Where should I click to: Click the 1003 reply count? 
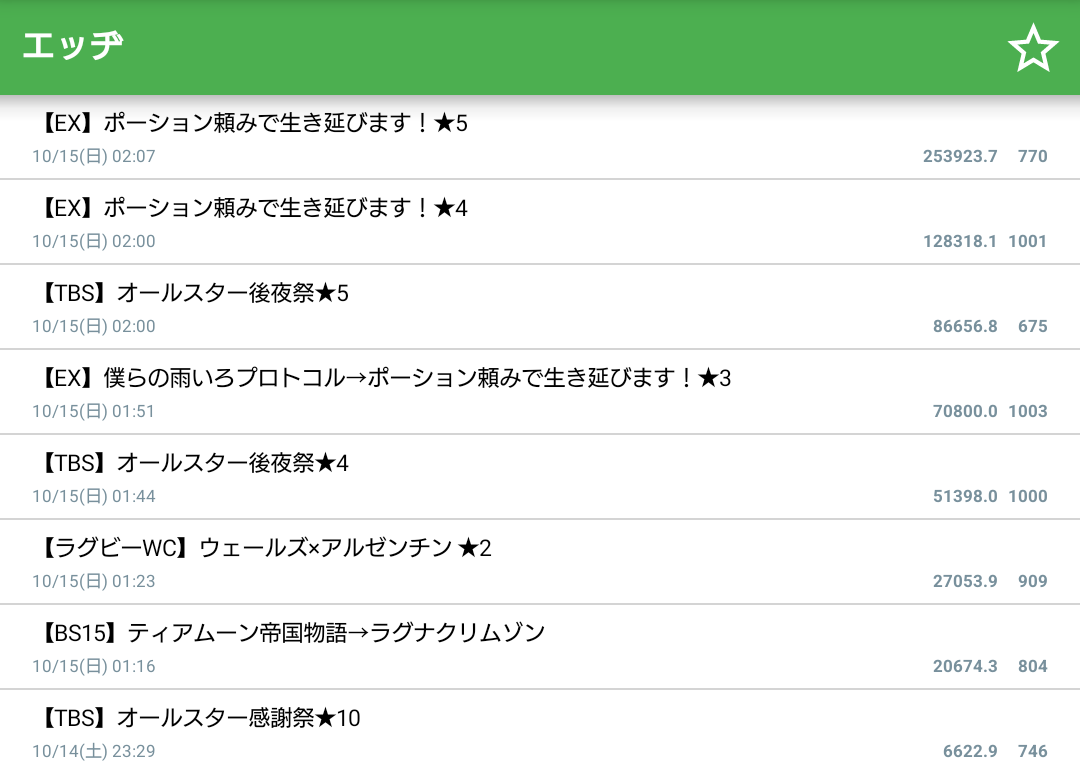1028,411
